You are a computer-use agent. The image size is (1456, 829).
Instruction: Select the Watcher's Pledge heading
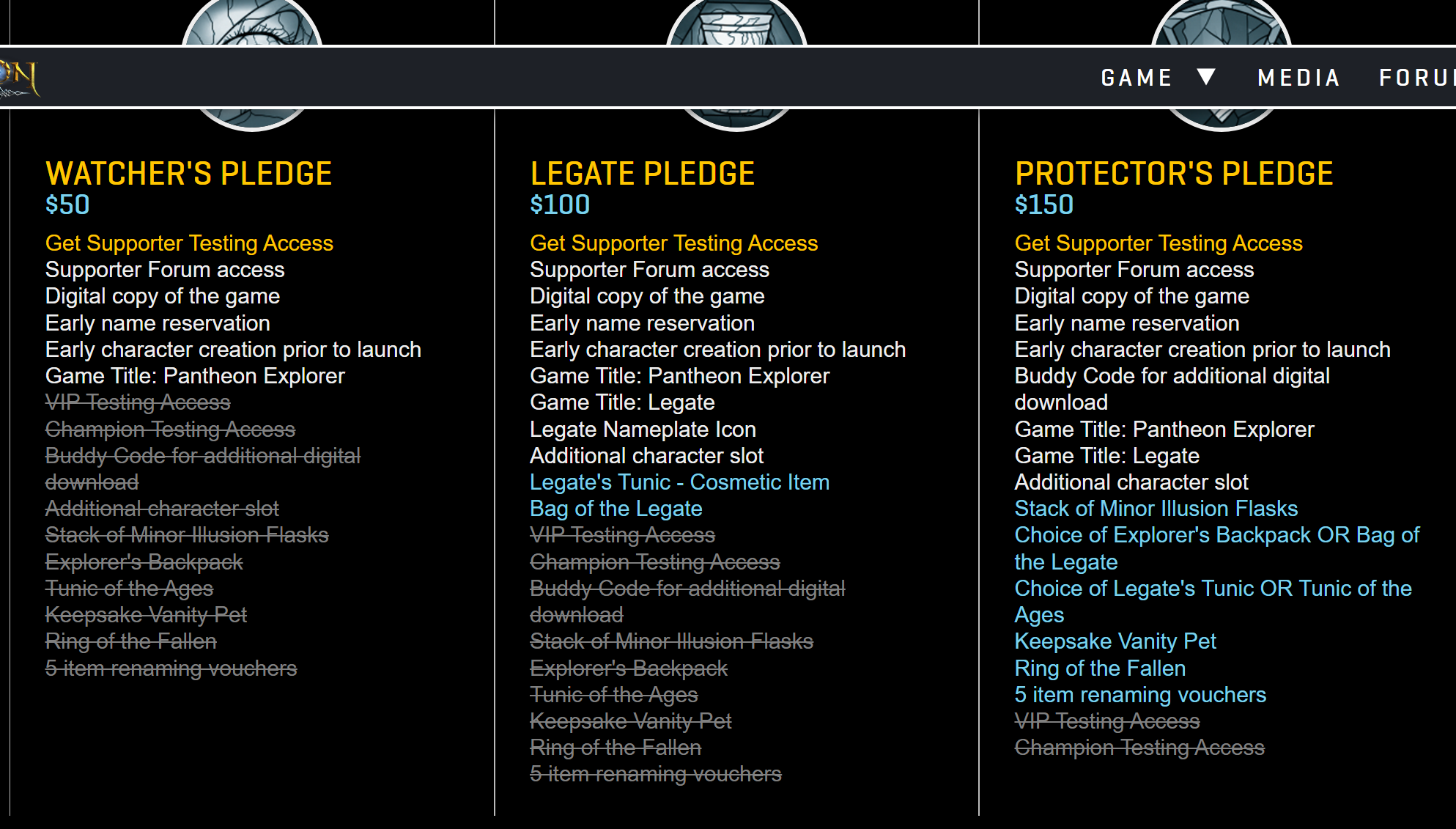(x=188, y=174)
